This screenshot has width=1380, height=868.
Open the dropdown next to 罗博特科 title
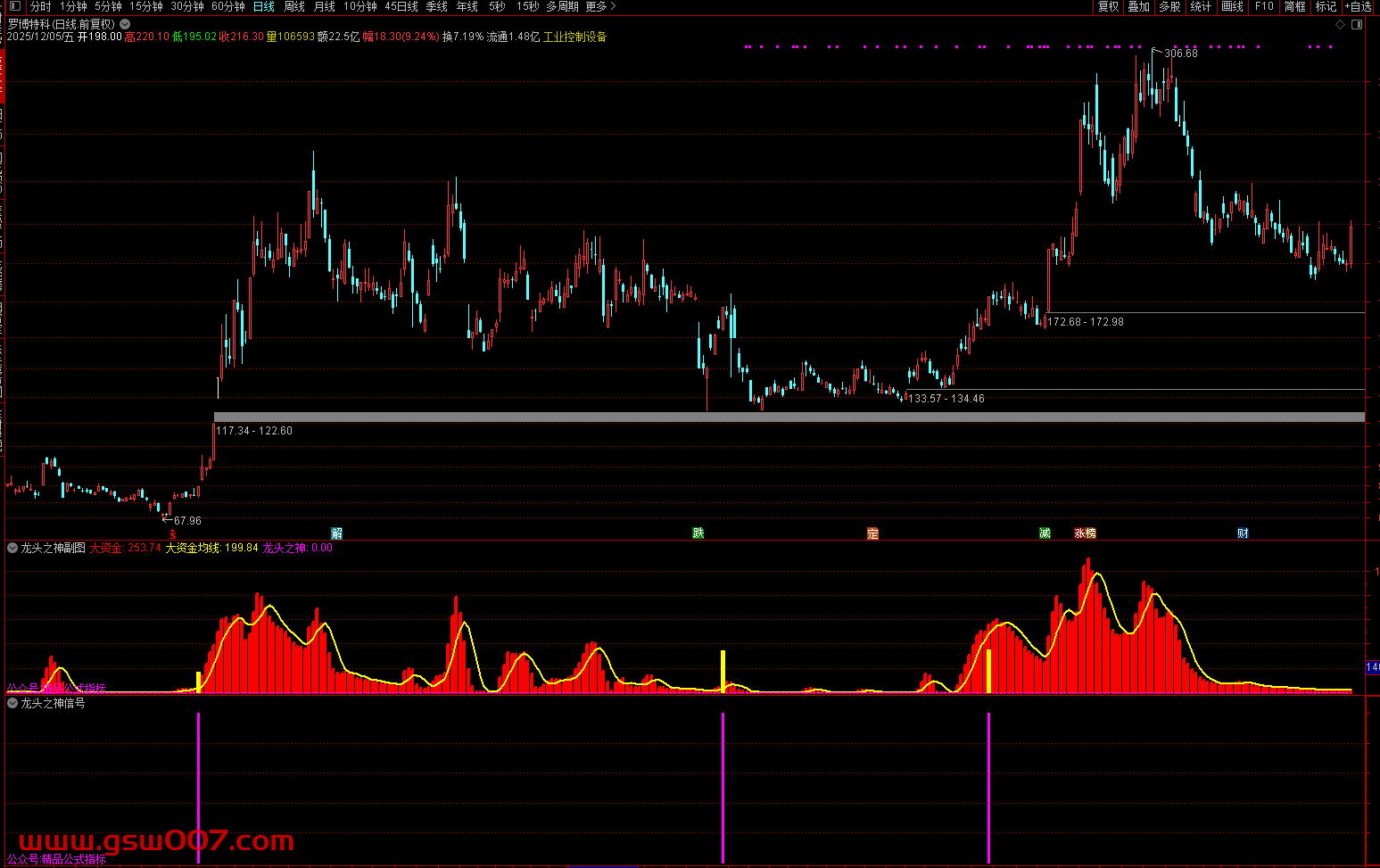pos(125,24)
